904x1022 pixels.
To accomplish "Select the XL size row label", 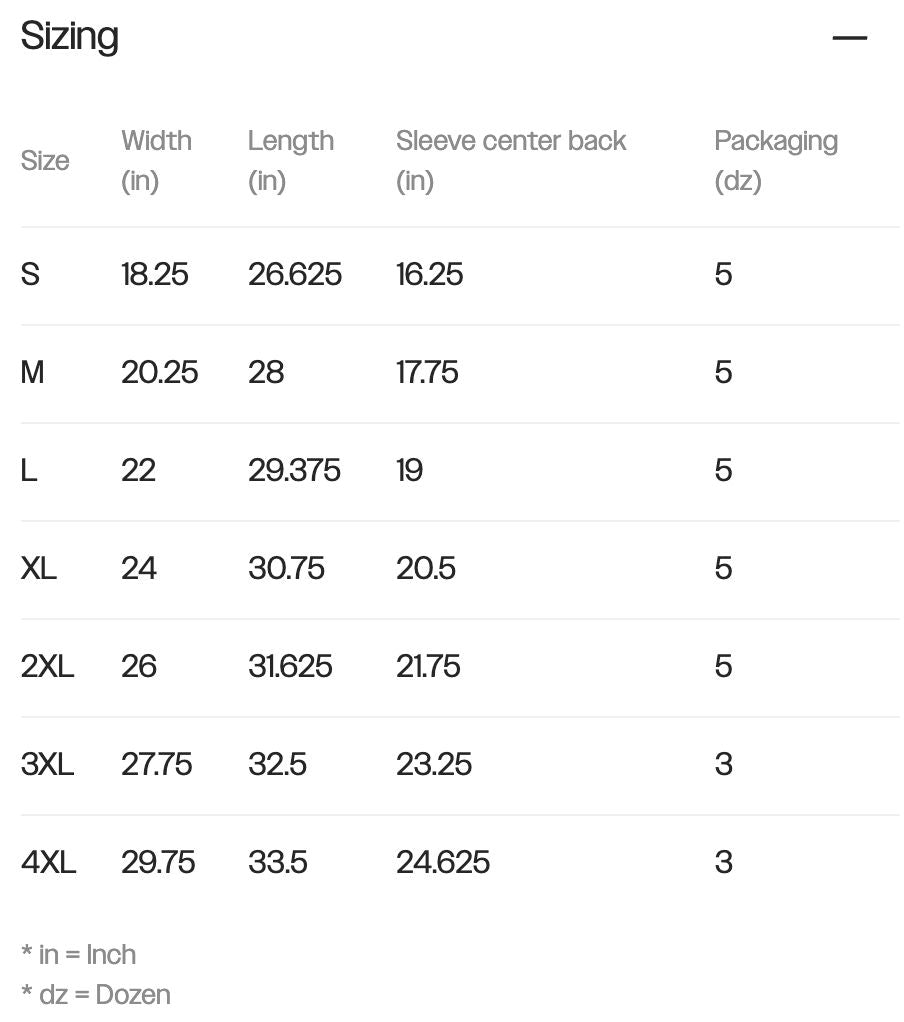I will [x=38, y=568].
